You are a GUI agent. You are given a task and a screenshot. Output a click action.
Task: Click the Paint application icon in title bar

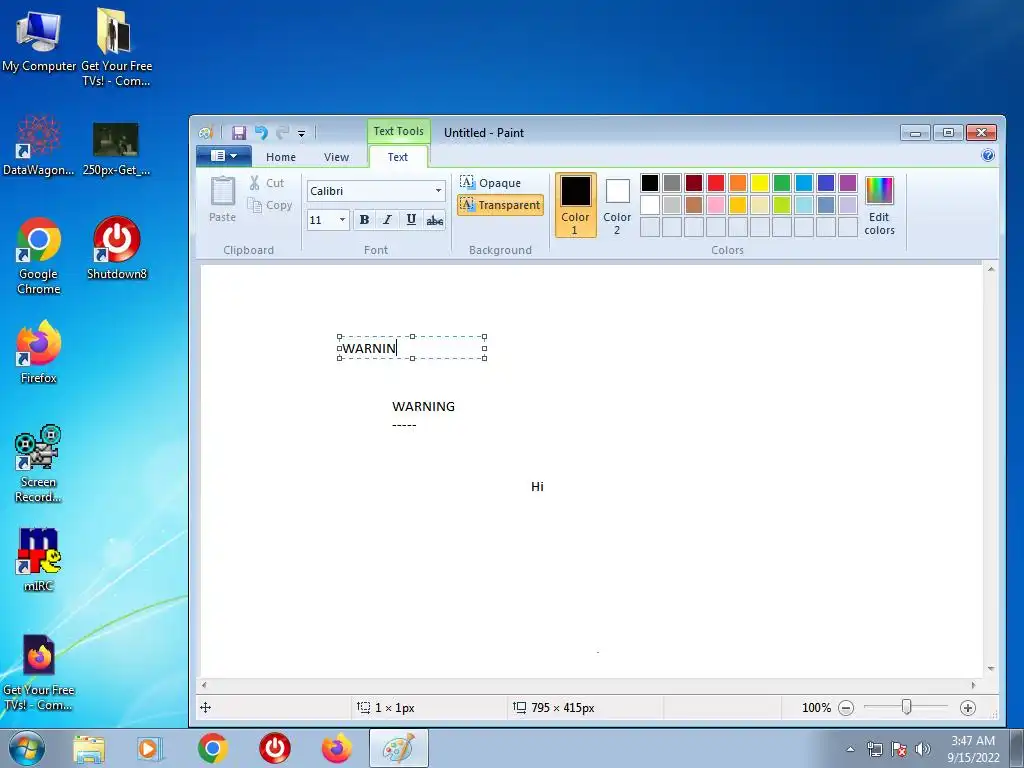206,133
